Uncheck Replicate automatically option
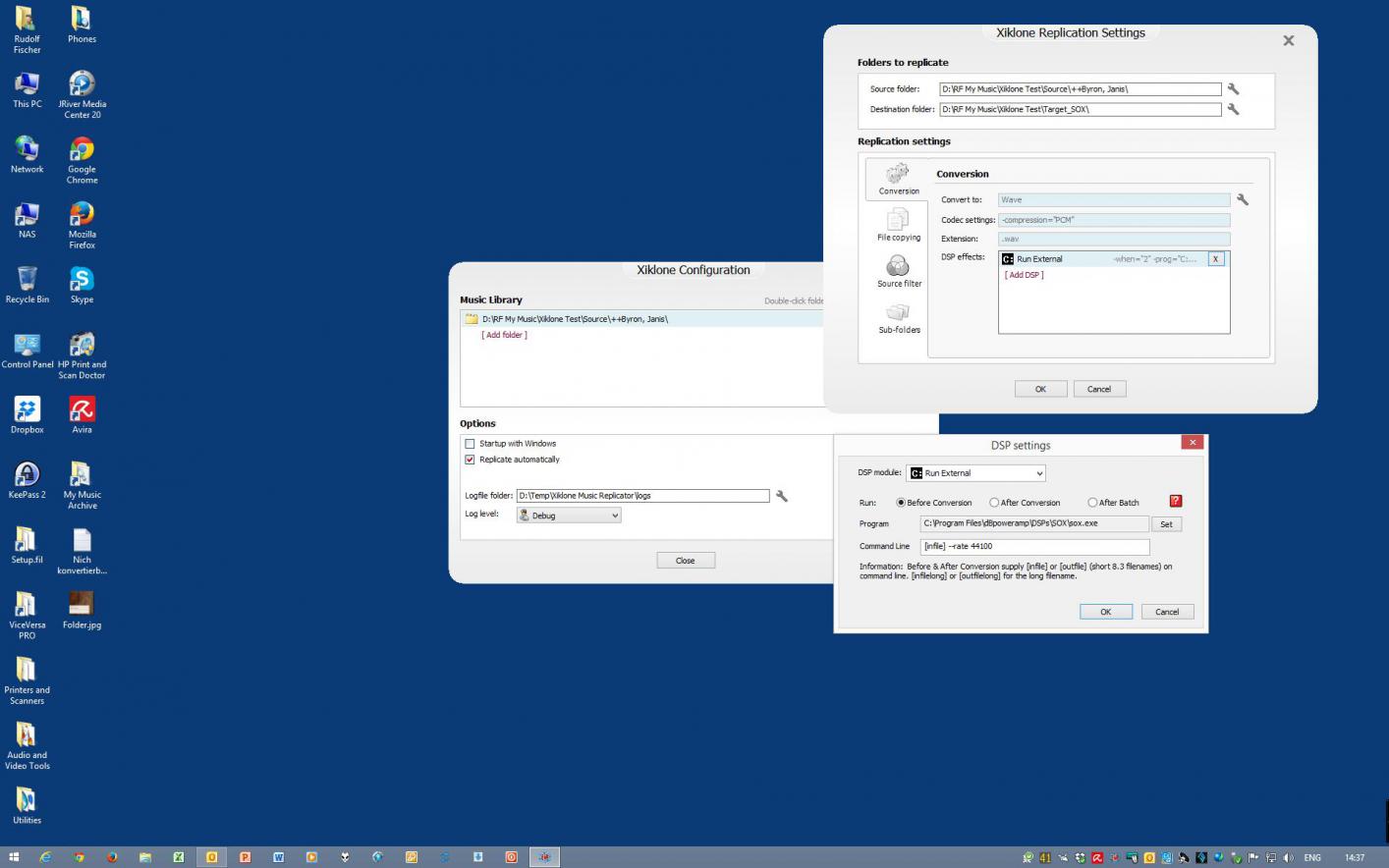1389x868 pixels. click(x=470, y=460)
